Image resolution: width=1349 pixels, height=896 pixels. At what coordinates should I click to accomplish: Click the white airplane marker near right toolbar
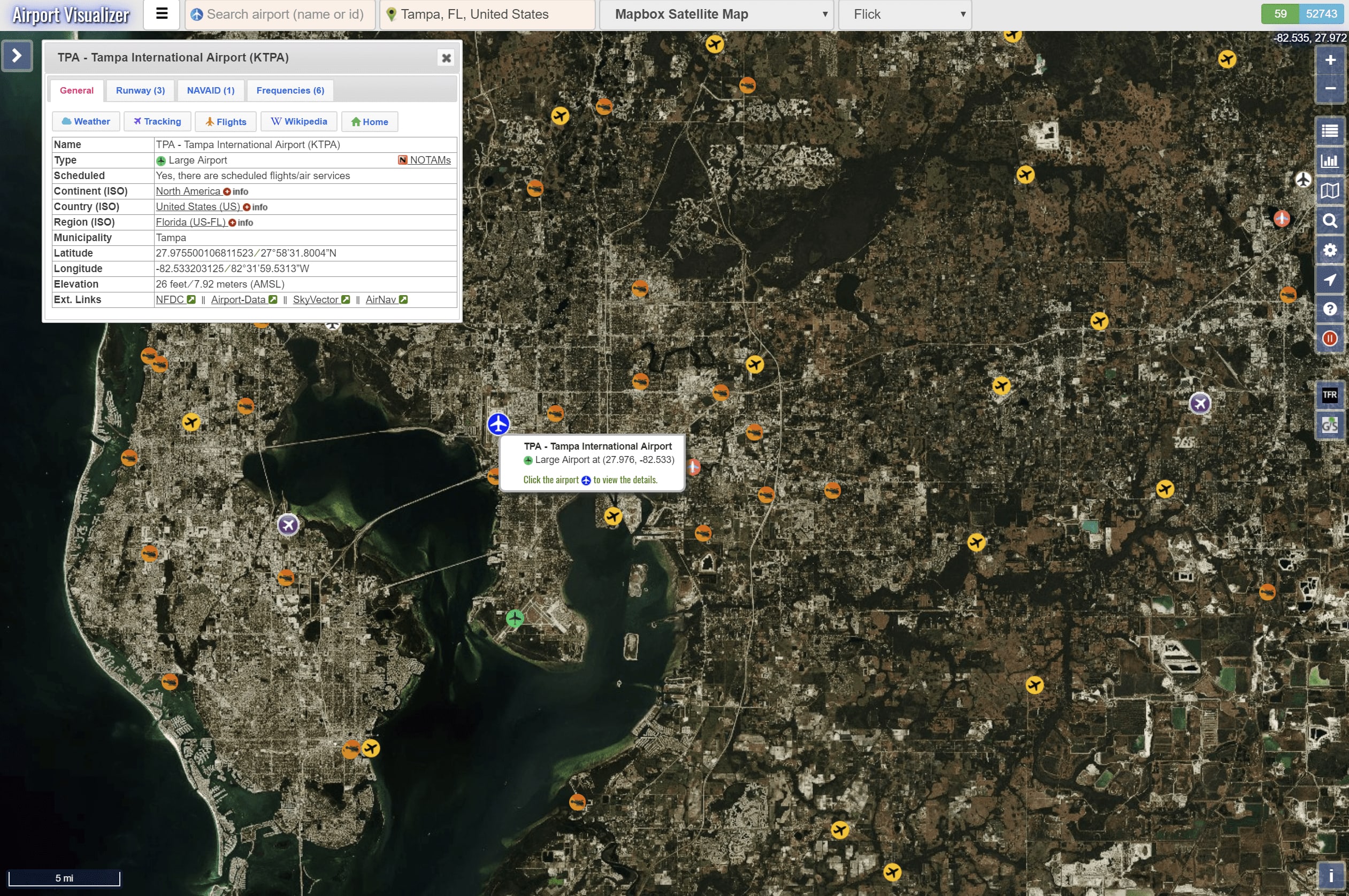1302,180
